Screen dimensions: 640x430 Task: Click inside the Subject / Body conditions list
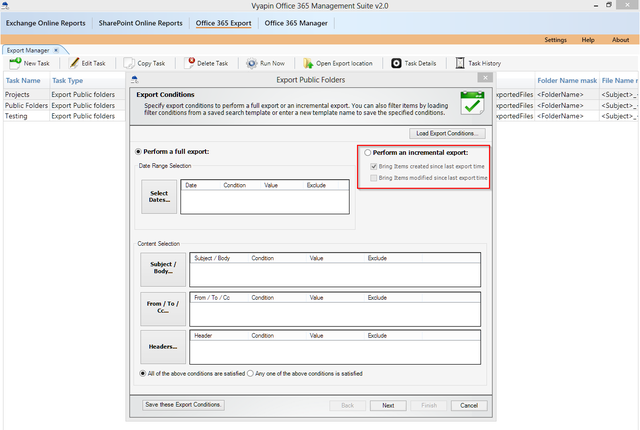(335, 274)
